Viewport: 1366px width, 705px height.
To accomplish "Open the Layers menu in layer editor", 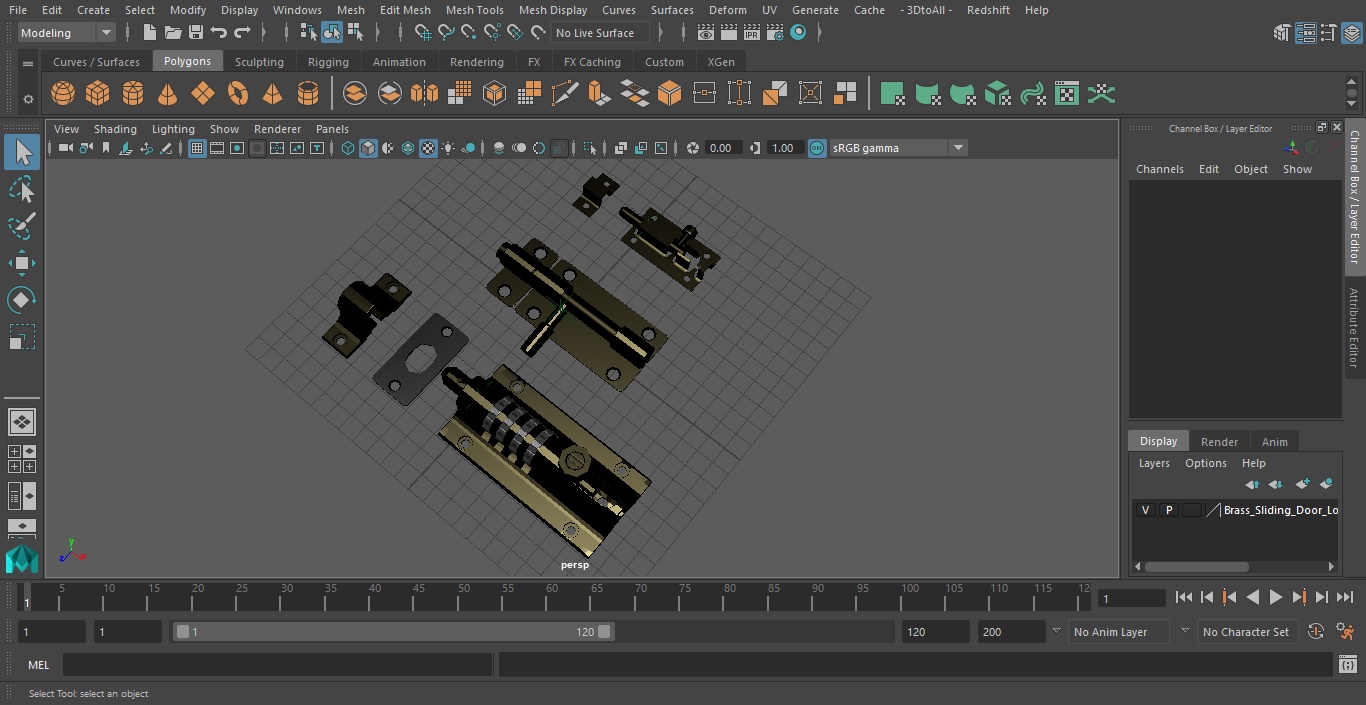I will click(x=1154, y=463).
